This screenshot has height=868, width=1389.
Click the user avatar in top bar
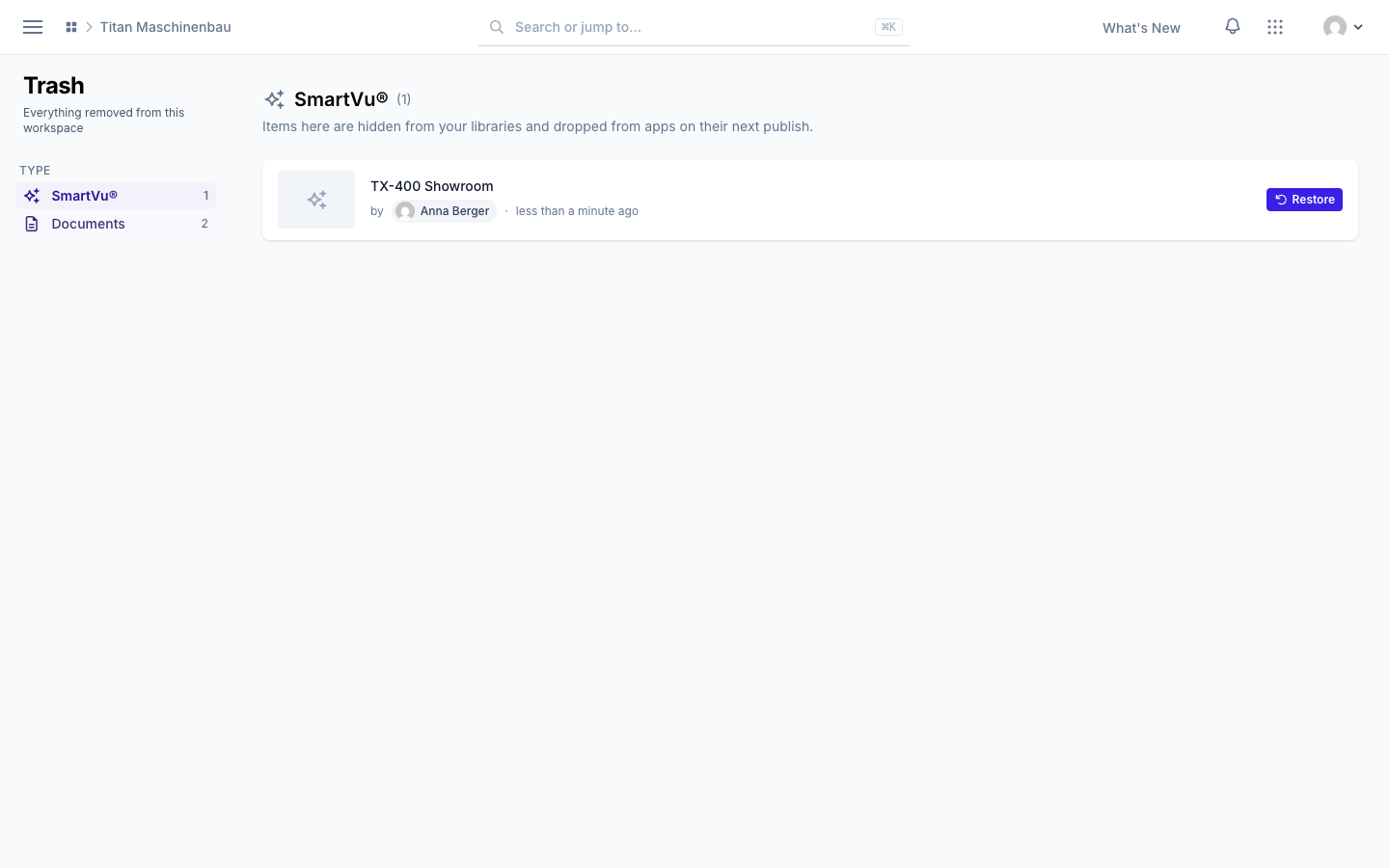[x=1335, y=27]
